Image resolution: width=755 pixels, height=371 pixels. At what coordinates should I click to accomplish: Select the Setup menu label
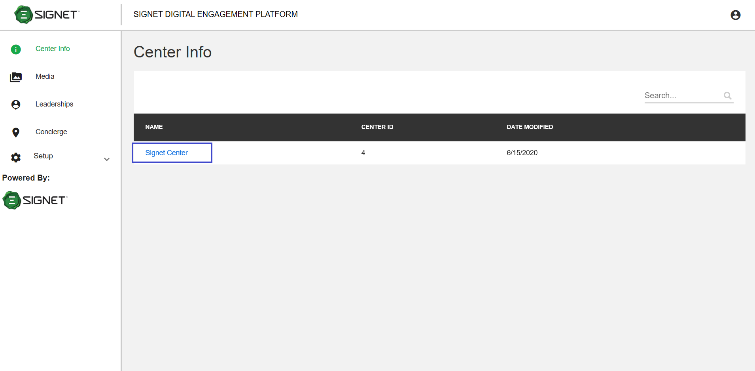43,156
